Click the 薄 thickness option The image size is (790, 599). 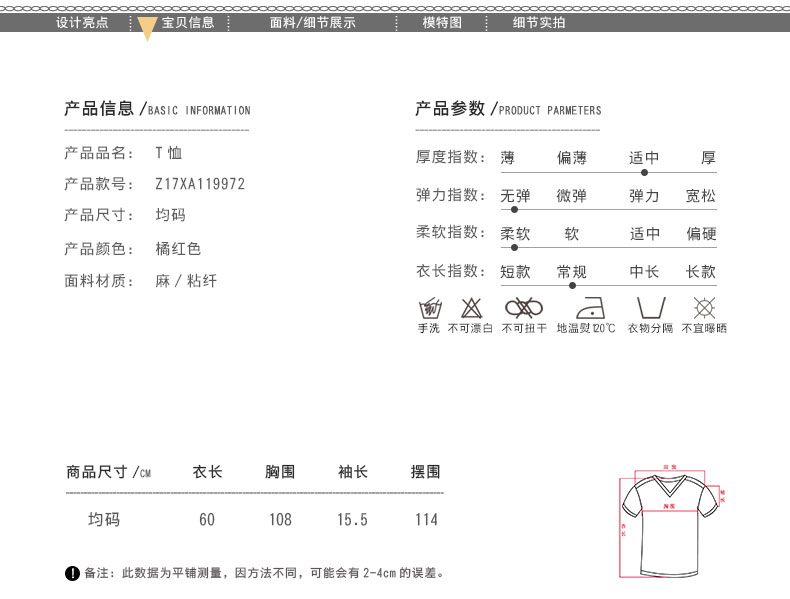(x=507, y=158)
